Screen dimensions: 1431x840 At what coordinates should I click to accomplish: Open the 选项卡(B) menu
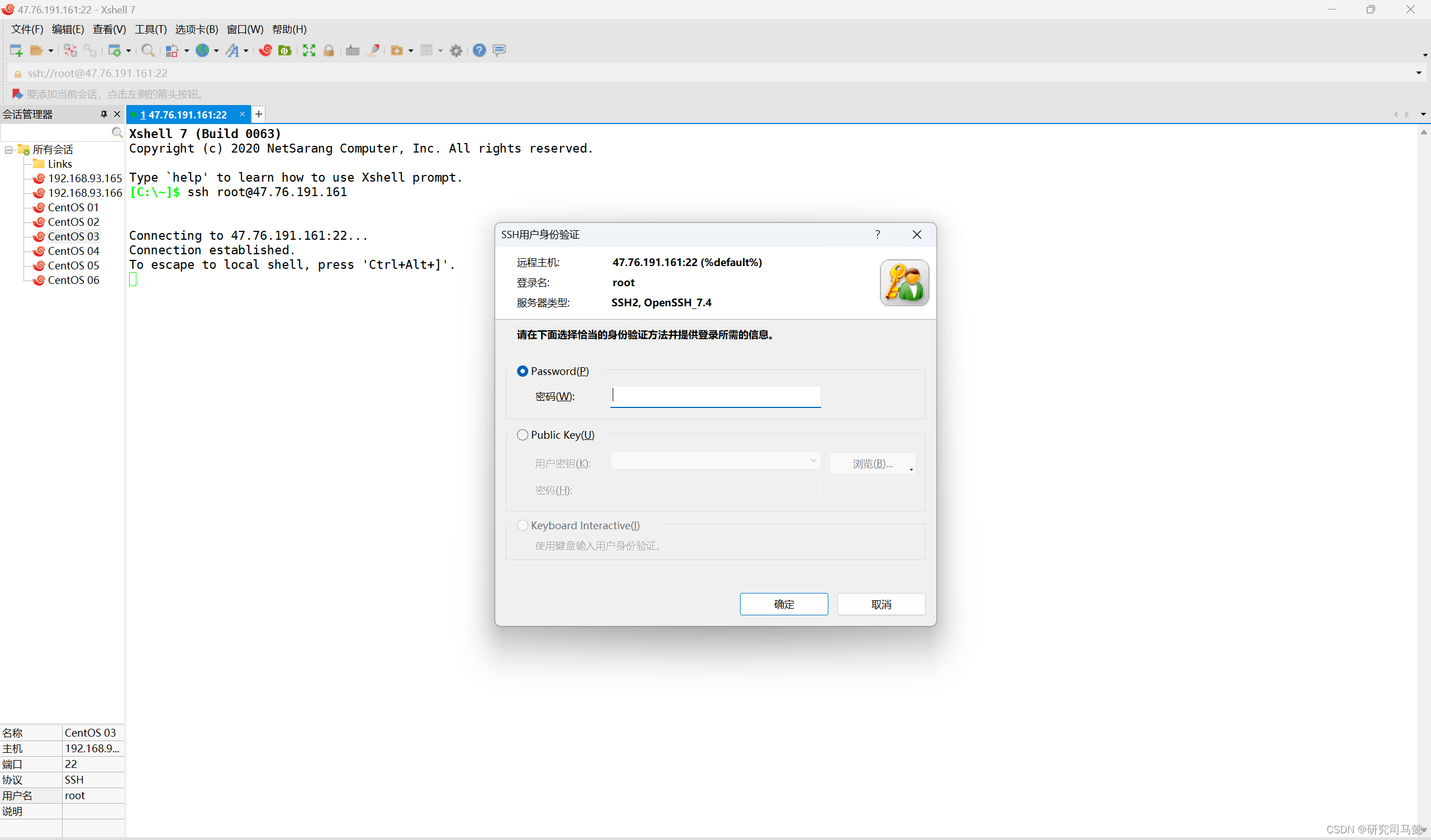point(196,29)
